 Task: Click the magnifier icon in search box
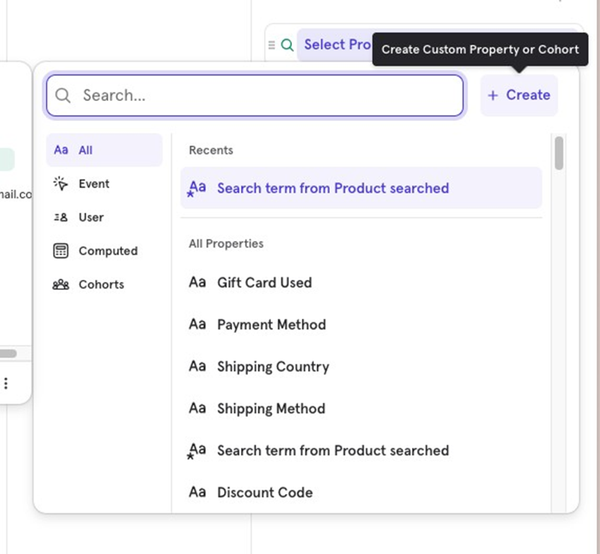(x=63, y=96)
